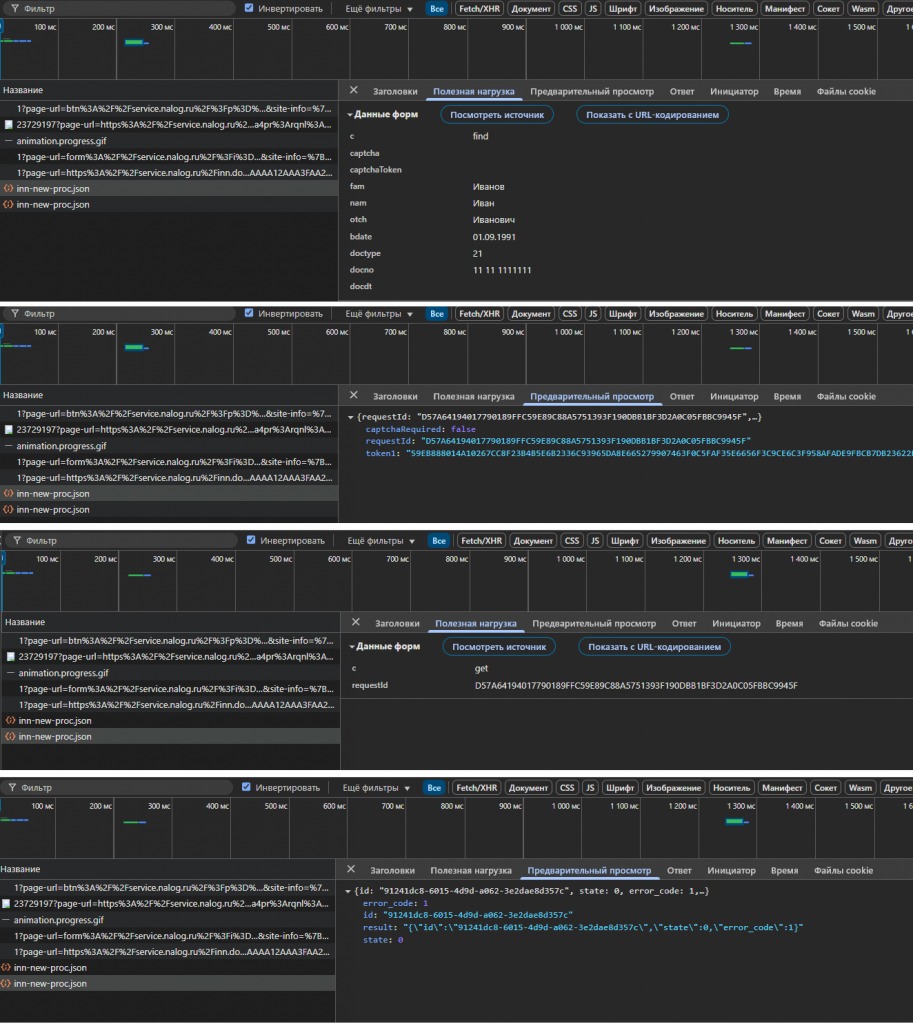Click the JSON icon of the unhighlighted inn-new-proc.json in top panel
The width and height of the screenshot is (913, 1024).
8,204
